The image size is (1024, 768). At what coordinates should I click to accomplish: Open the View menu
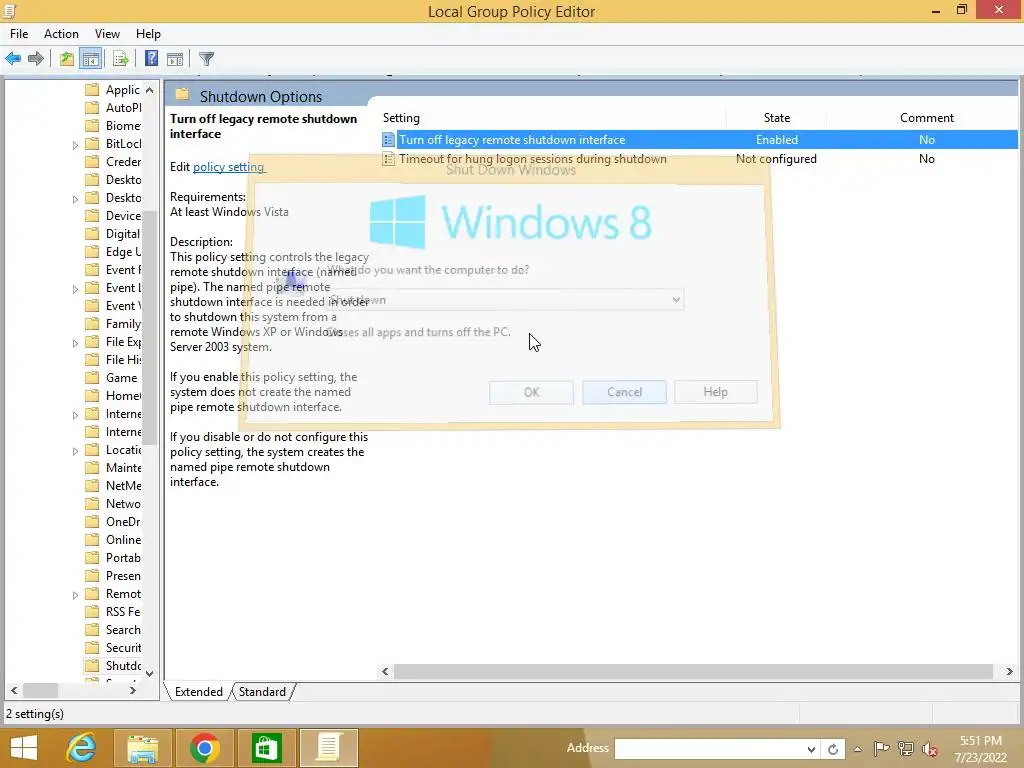(x=107, y=34)
